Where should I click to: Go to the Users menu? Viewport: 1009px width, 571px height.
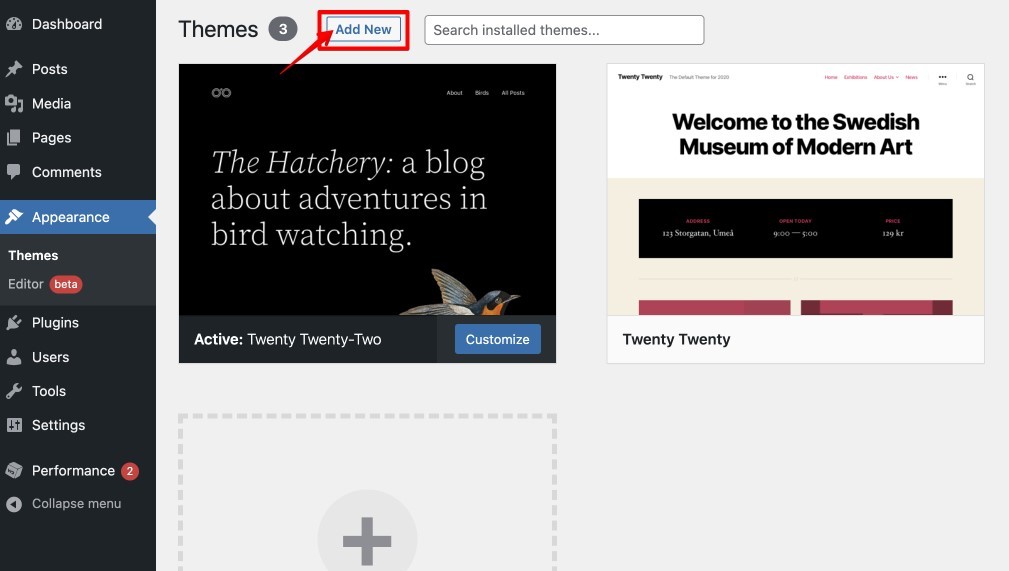coord(78,357)
